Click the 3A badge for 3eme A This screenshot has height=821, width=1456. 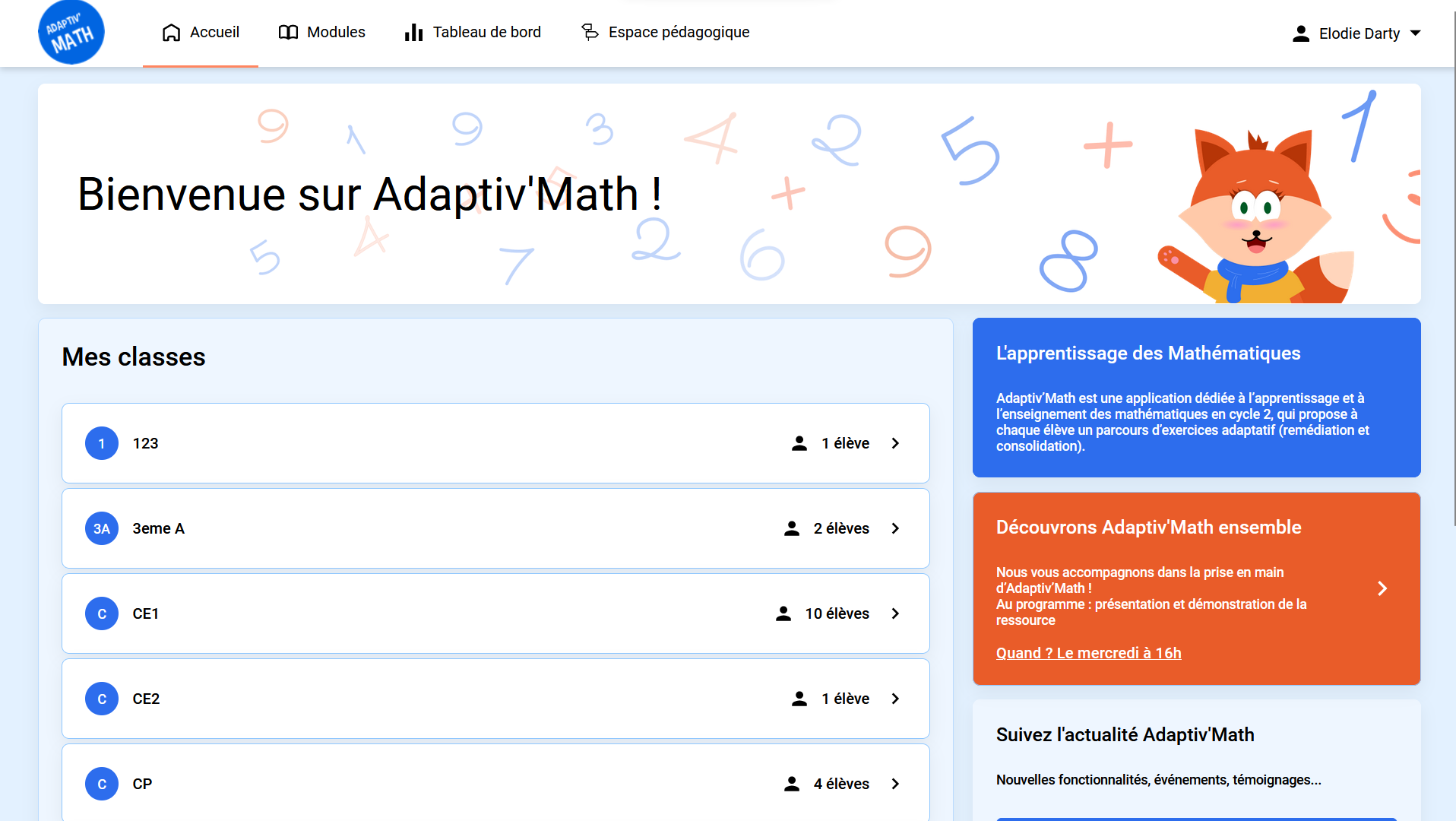[x=102, y=528]
